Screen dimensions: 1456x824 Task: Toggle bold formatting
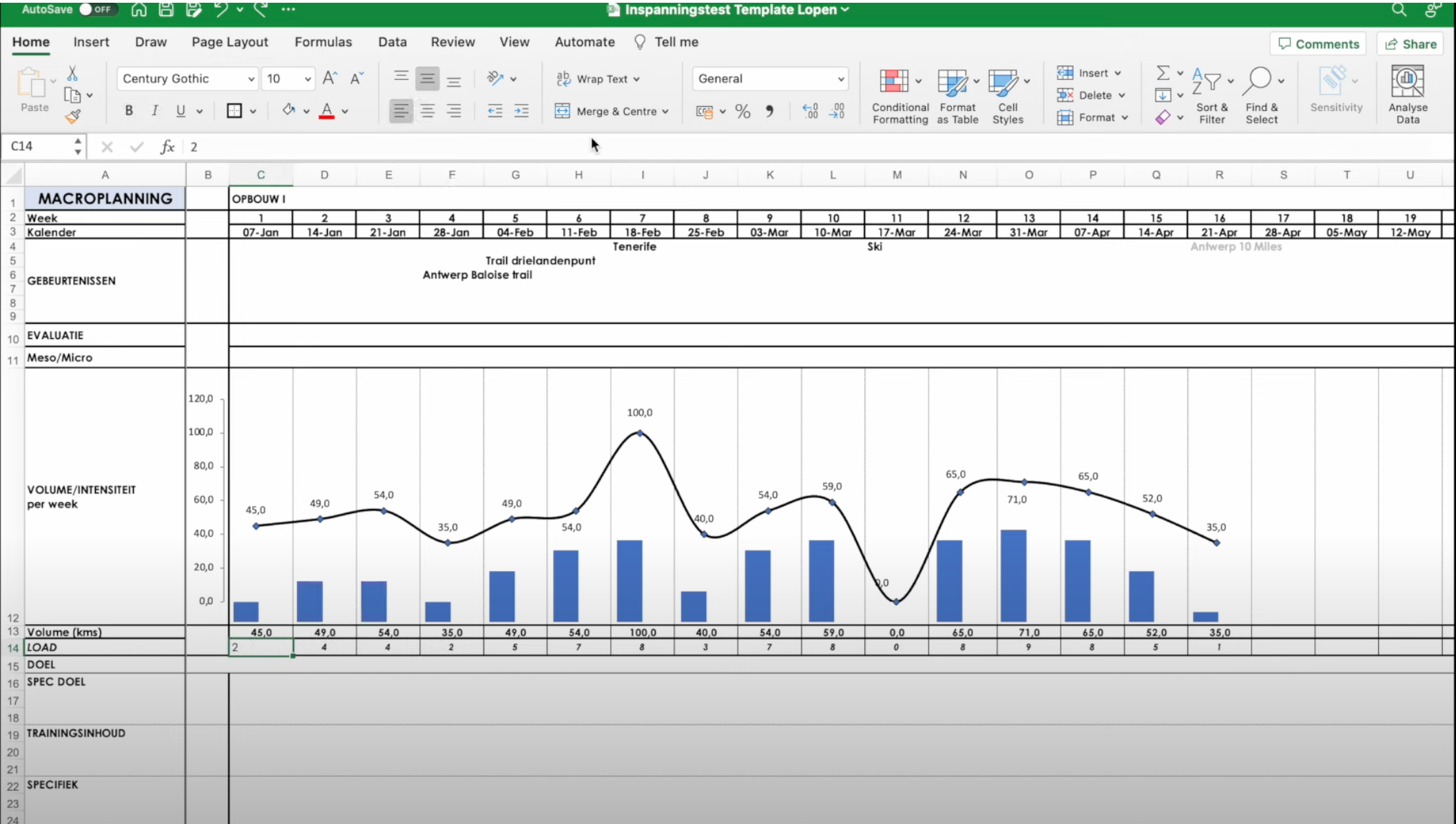tap(128, 110)
